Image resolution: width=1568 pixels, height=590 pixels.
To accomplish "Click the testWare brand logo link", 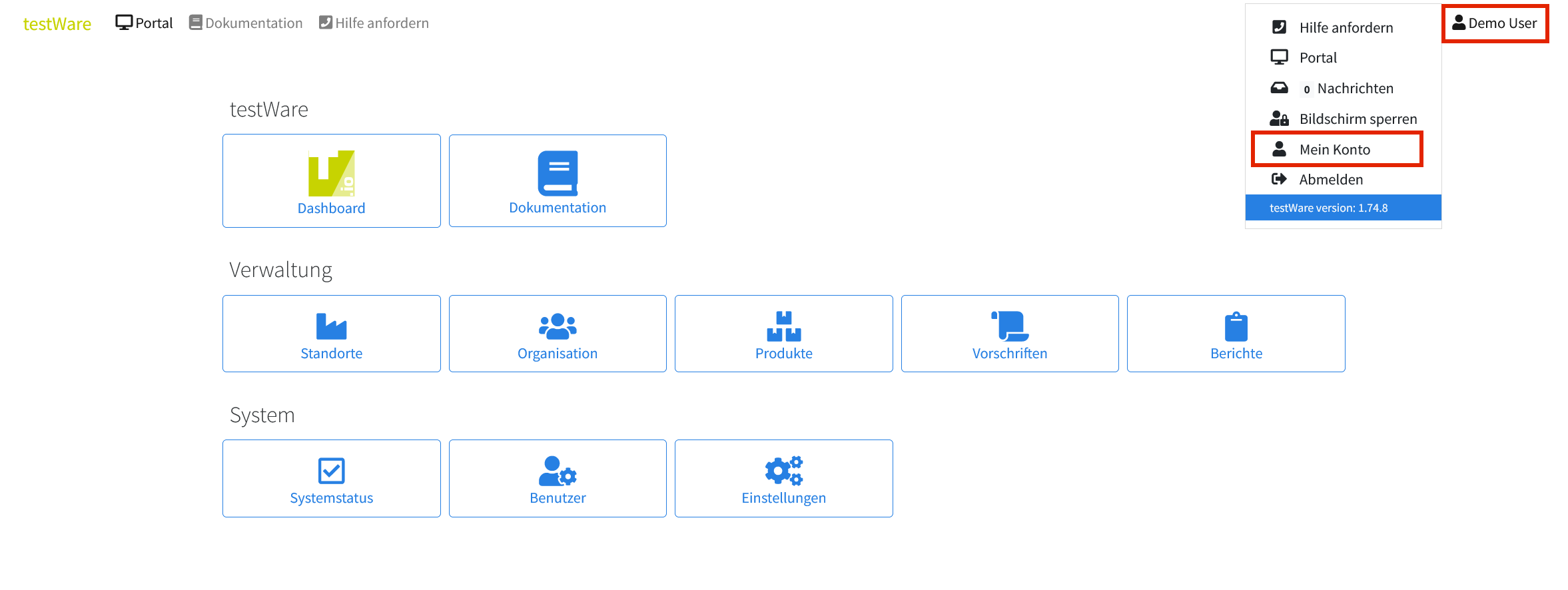I will (57, 24).
